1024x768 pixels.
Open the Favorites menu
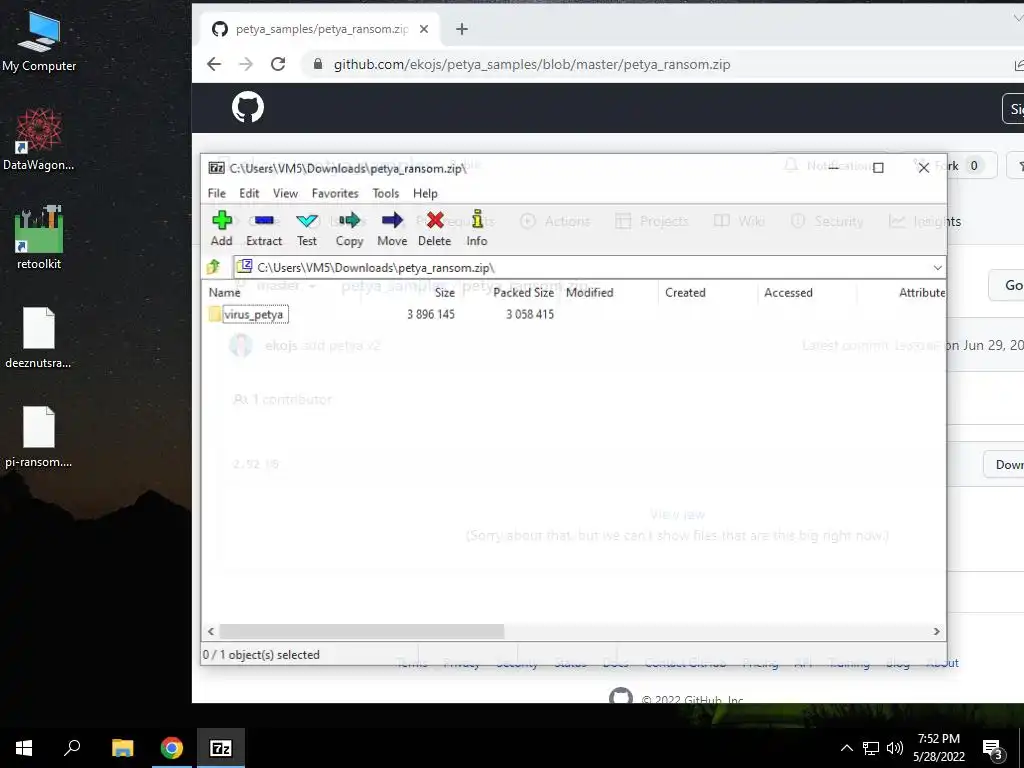(335, 193)
